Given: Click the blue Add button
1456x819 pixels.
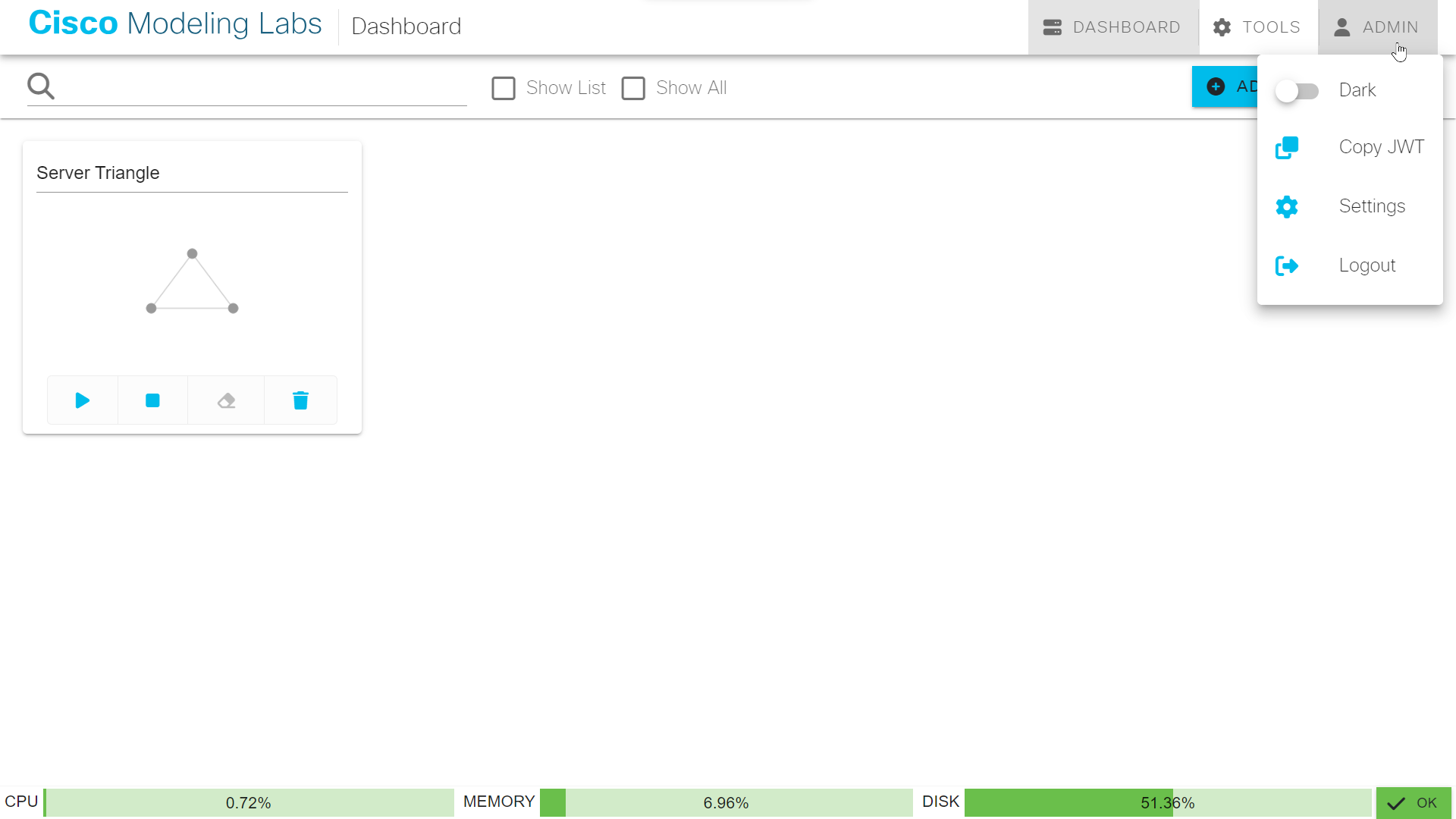Looking at the screenshot, I should click(x=1224, y=86).
